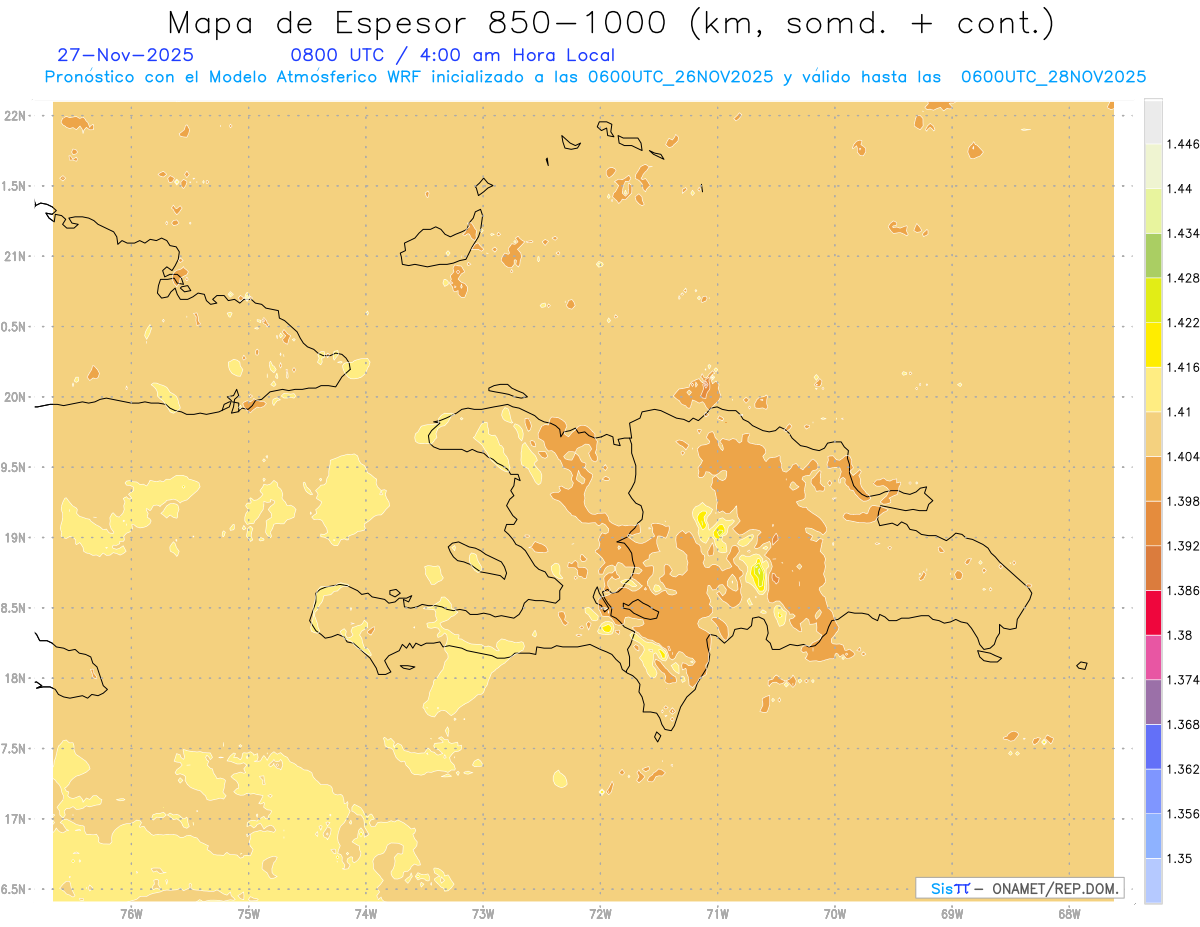Pick the bright yellow swatch between 1.416 and 1.422

[1153, 345]
